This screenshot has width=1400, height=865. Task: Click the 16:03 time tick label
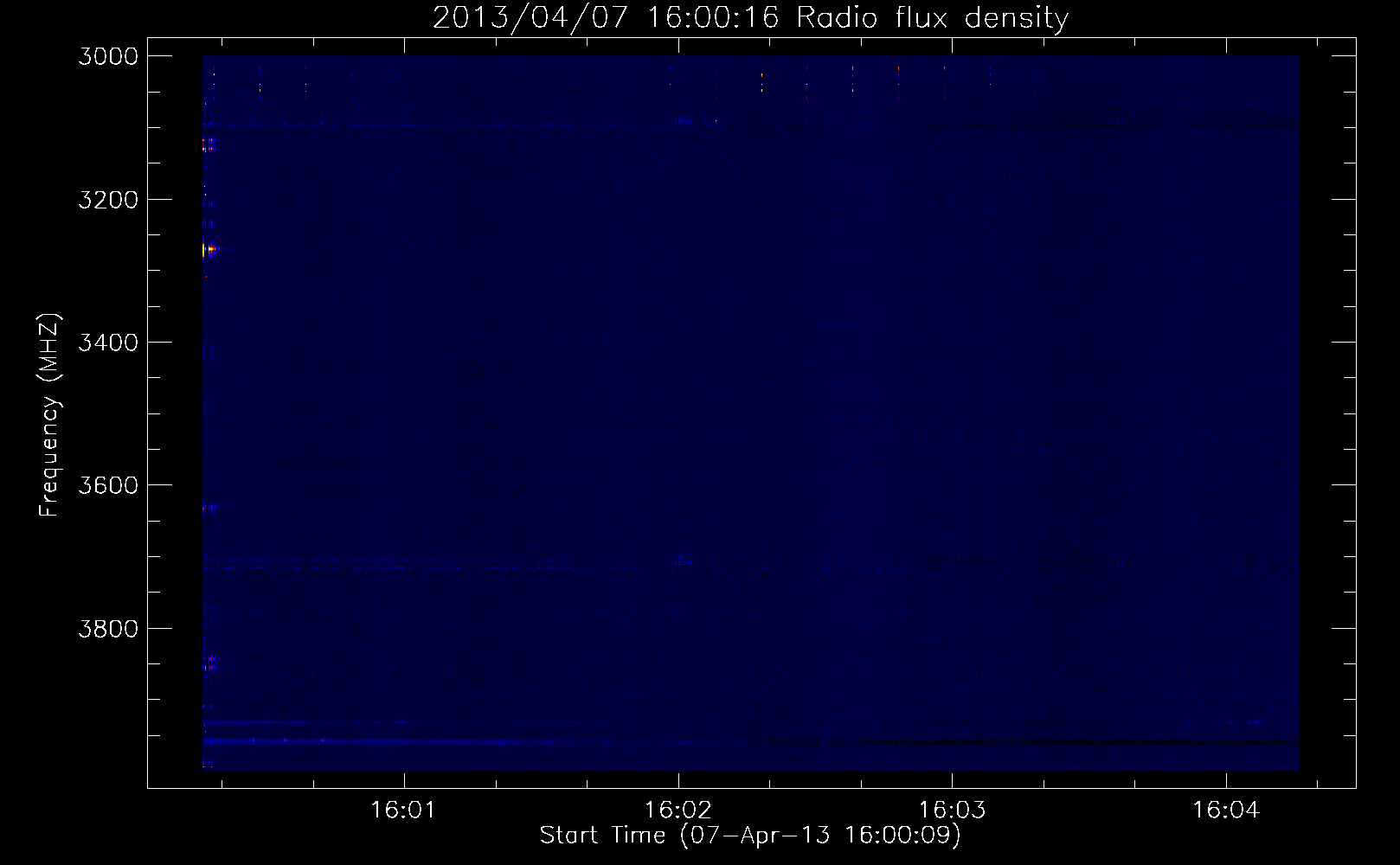coord(952,811)
